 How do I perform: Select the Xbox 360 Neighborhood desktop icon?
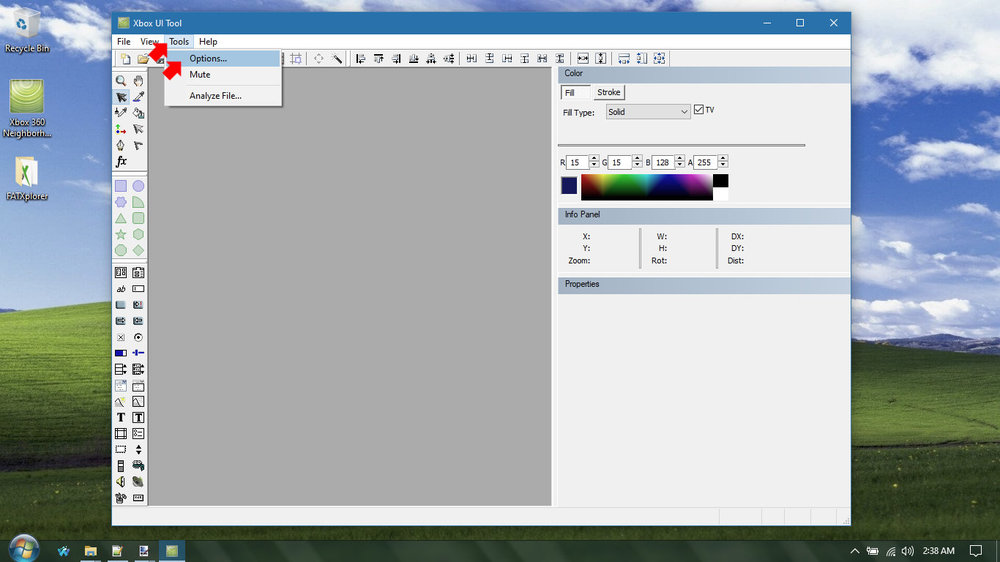point(27,108)
